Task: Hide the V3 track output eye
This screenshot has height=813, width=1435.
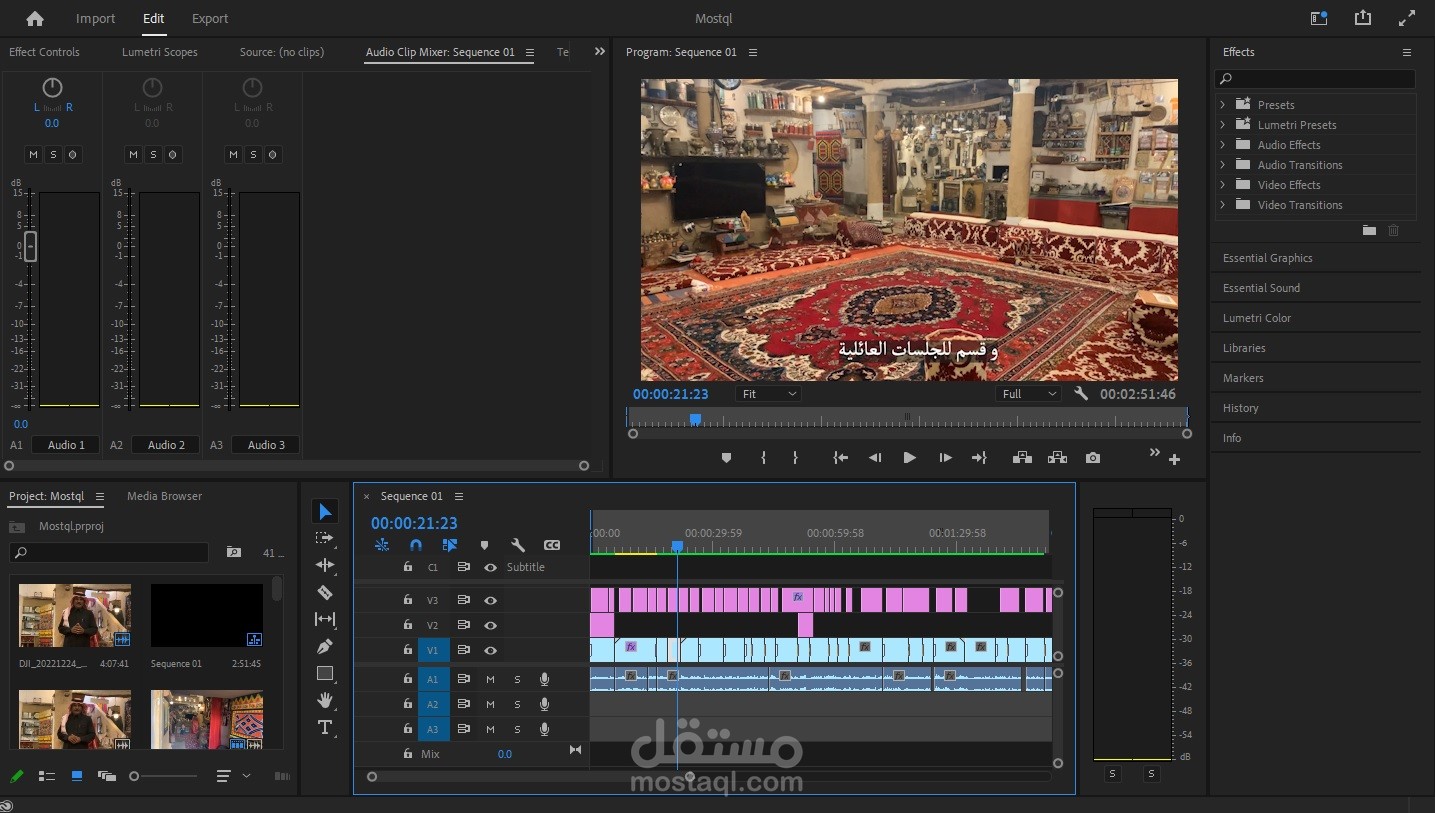Action: click(x=490, y=600)
